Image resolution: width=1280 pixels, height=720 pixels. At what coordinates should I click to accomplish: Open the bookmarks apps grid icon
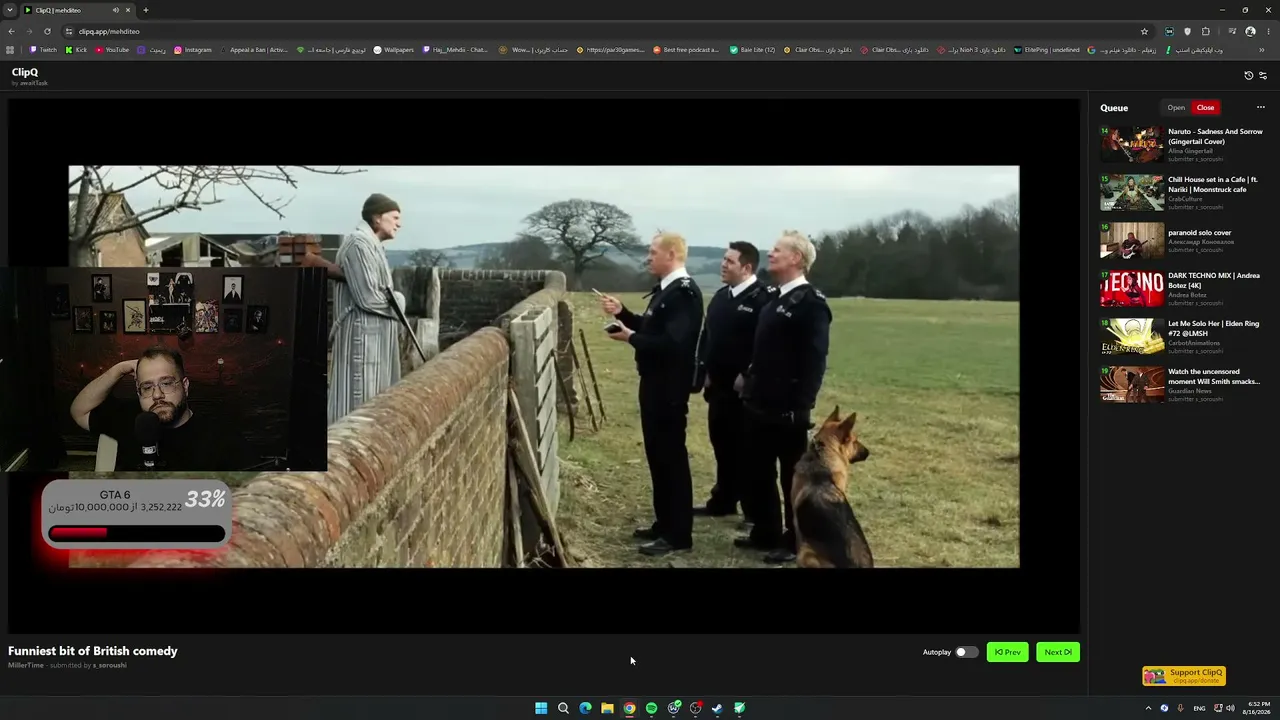click(x=10, y=50)
